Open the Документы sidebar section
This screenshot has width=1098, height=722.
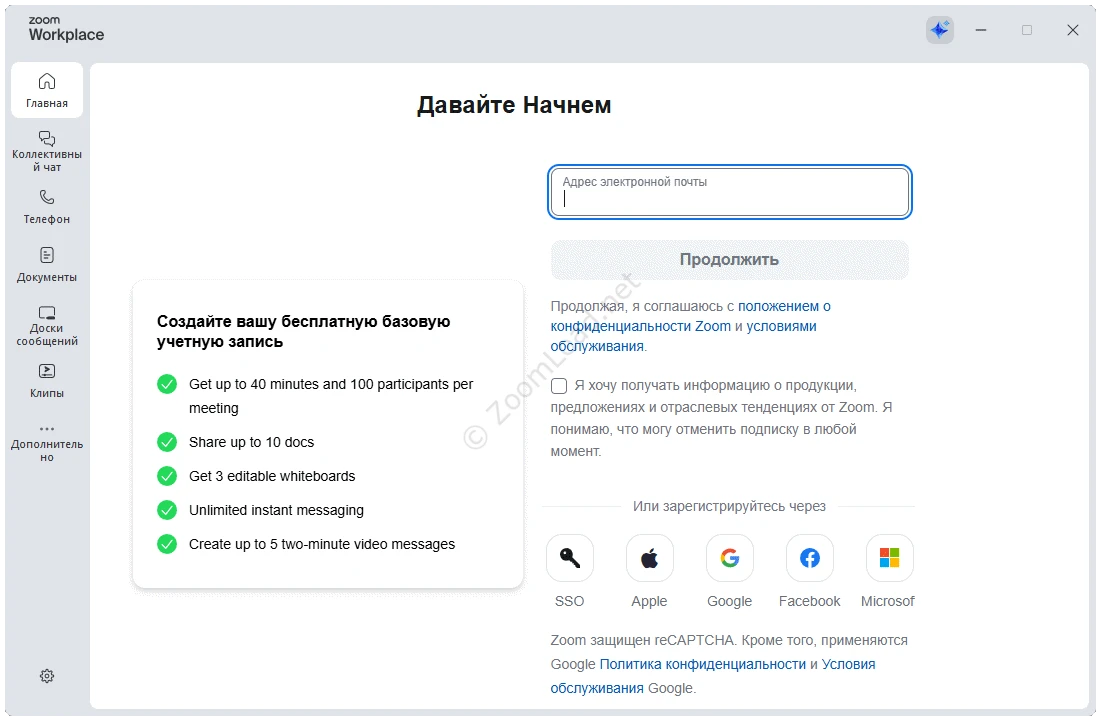pyautogui.click(x=47, y=264)
